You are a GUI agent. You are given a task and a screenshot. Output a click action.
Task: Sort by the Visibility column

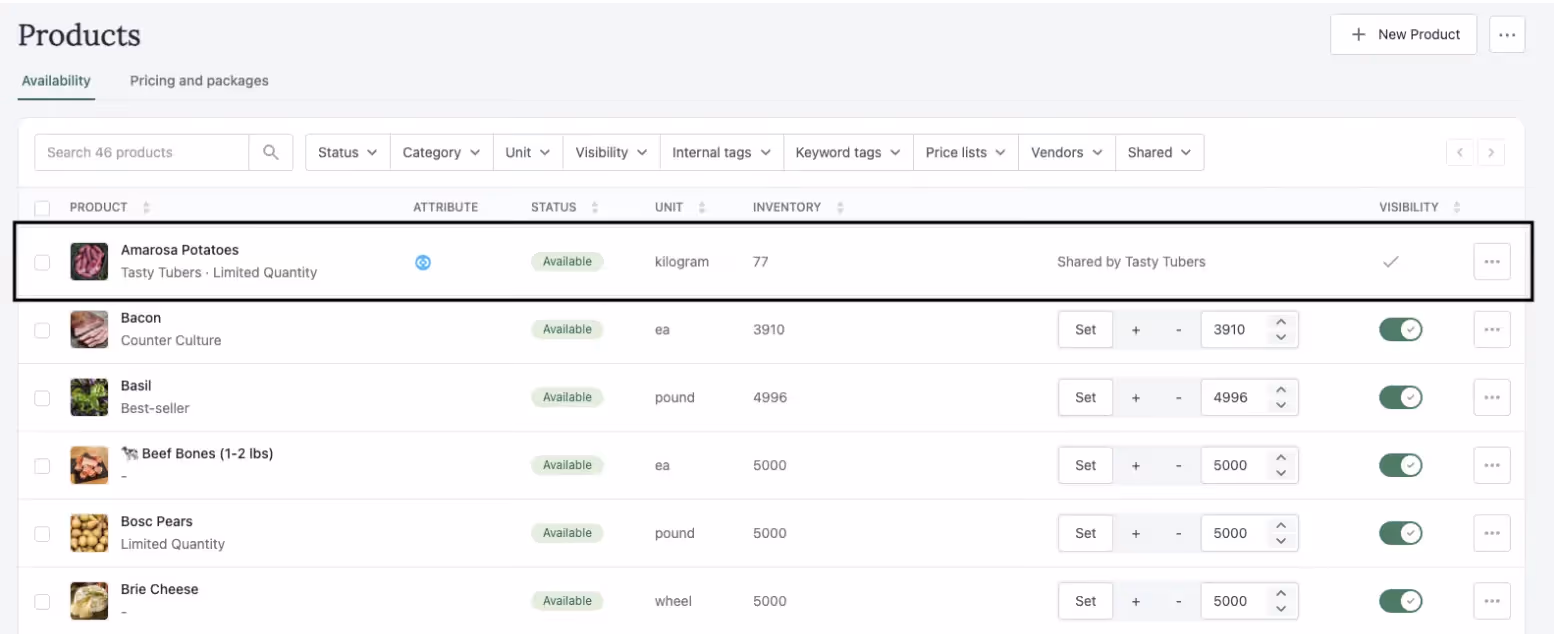coord(1456,207)
